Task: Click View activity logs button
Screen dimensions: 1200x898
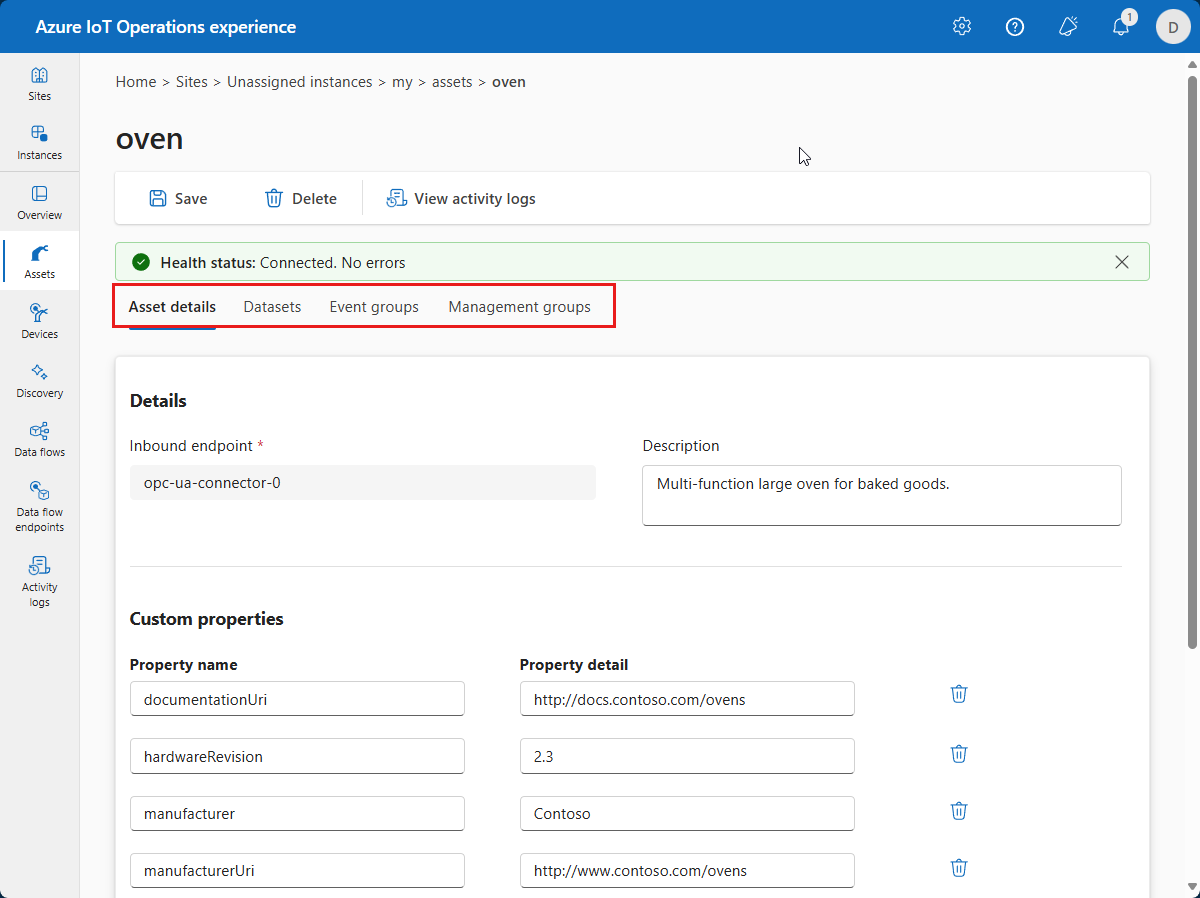Action: tap(461, 199)
